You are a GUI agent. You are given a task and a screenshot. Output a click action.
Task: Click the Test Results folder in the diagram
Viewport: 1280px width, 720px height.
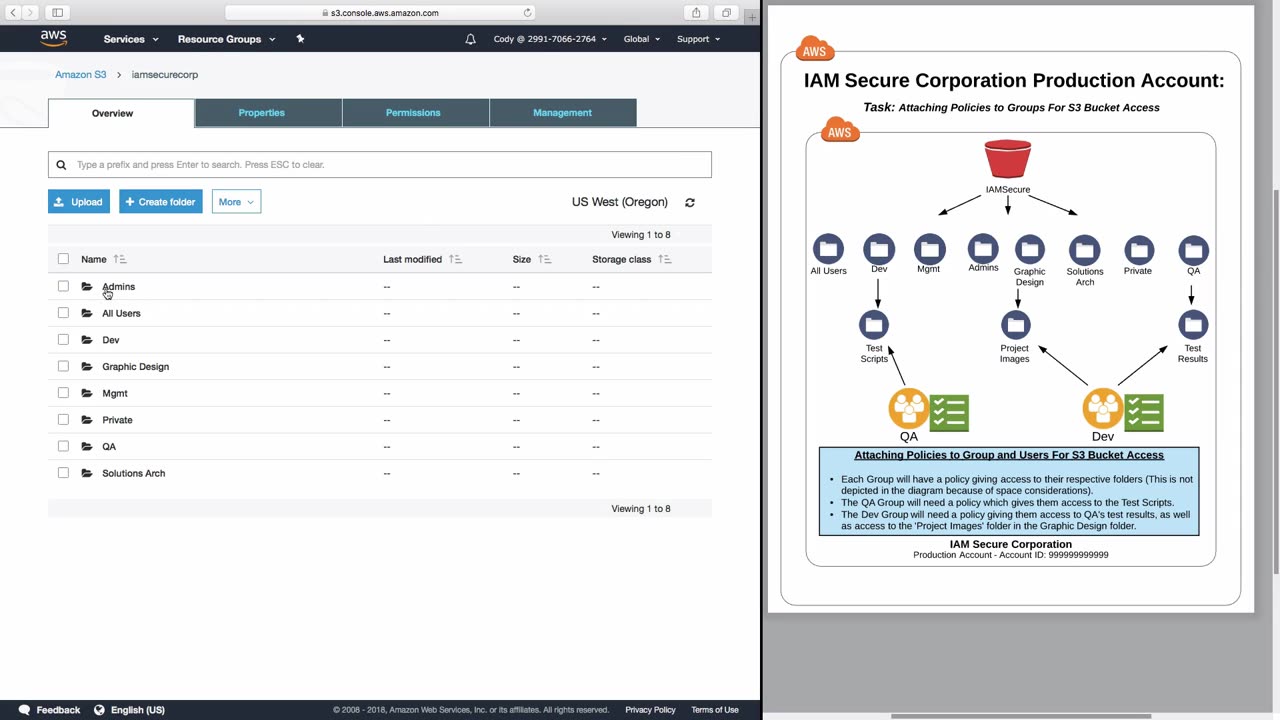pos(1193,325)
